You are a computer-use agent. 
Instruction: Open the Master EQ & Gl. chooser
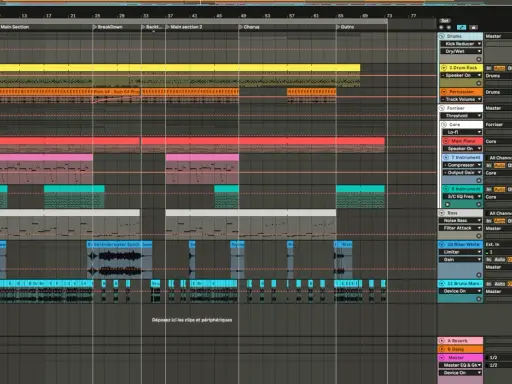[461, 365]
